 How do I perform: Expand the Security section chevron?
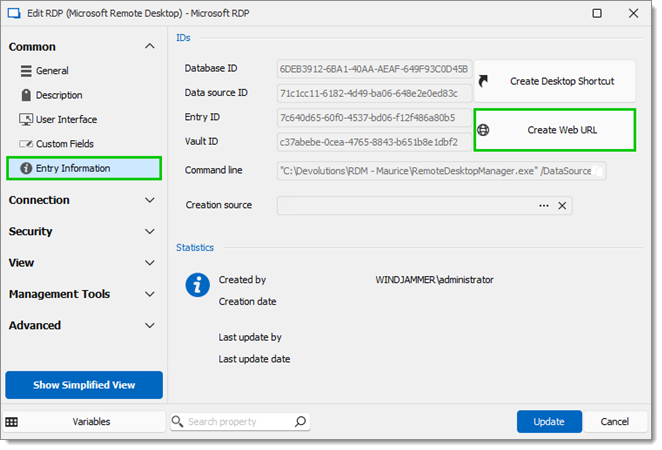click(150, 231)
